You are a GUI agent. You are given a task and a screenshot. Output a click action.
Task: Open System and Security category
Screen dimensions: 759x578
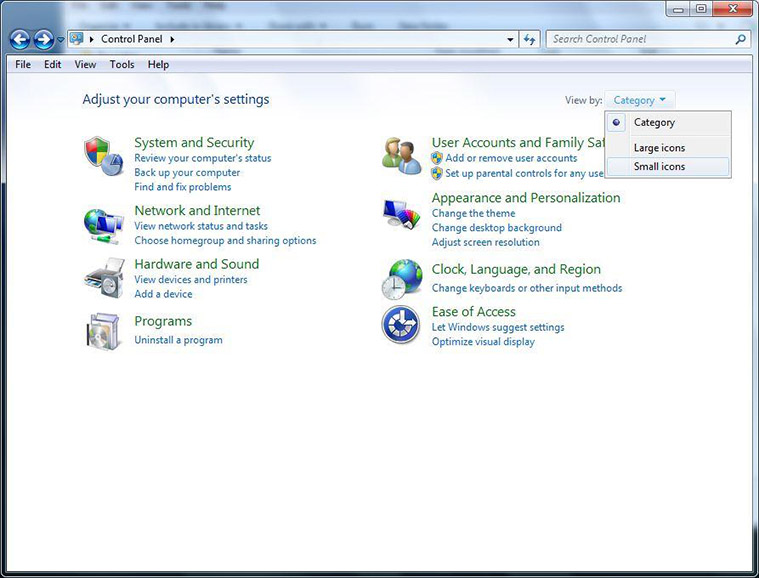point(194,142)
